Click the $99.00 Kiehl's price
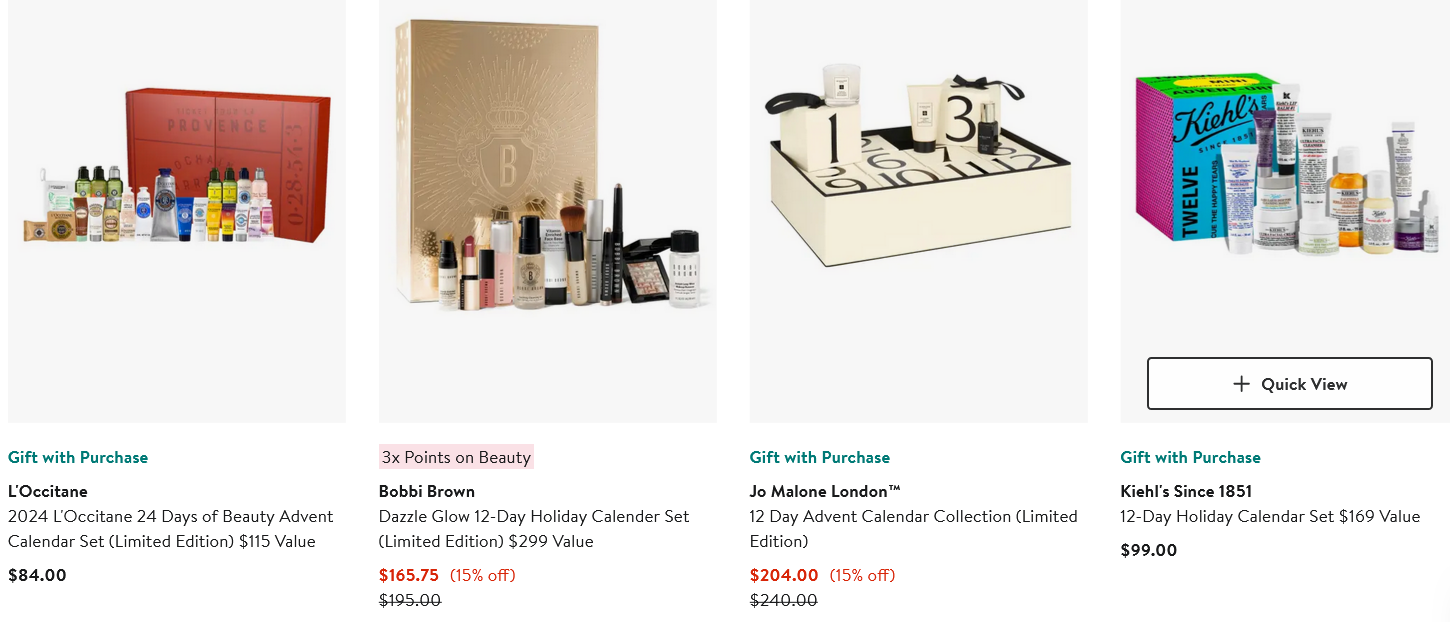1450x622 pixels. pyautogui.click(x=1149, y=550)
